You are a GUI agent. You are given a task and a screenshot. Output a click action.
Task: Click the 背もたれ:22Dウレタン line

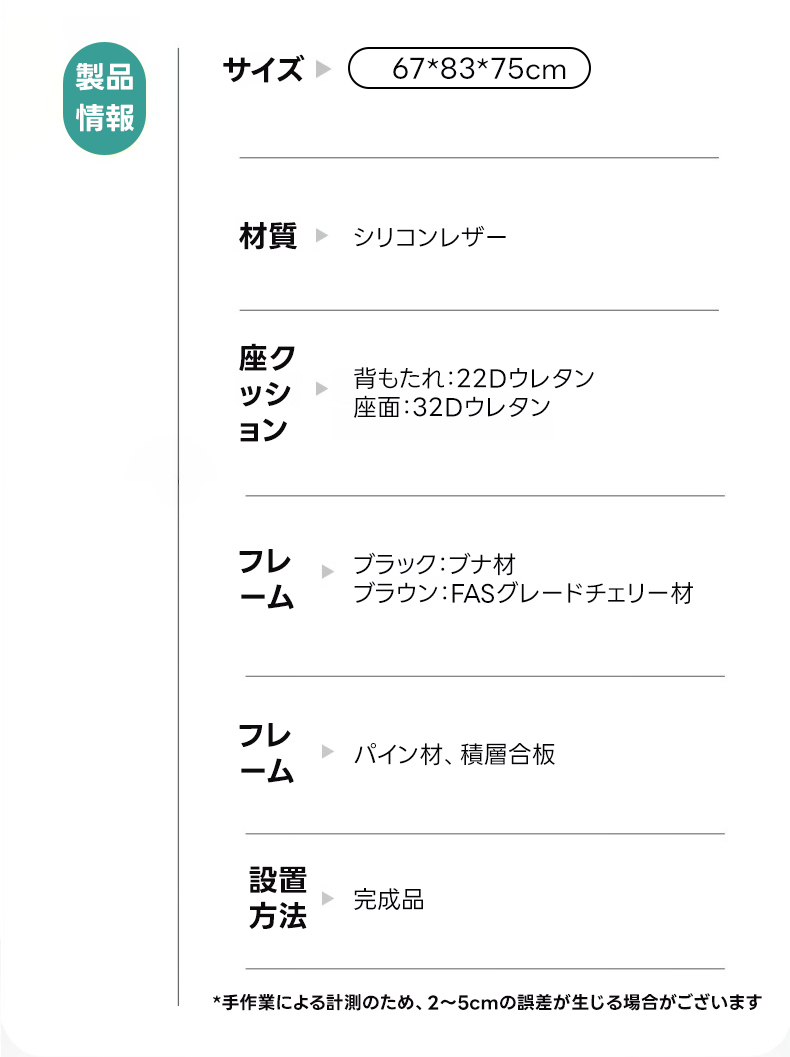[x=474, y=378]
